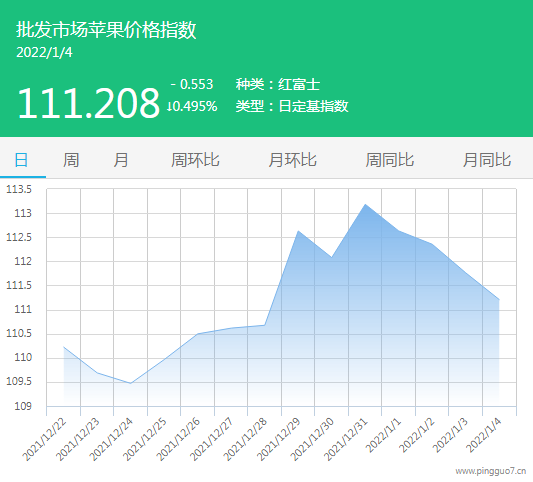The image size is (533, 482).
Task: Select the 日 daily tab
Action: 21,160
